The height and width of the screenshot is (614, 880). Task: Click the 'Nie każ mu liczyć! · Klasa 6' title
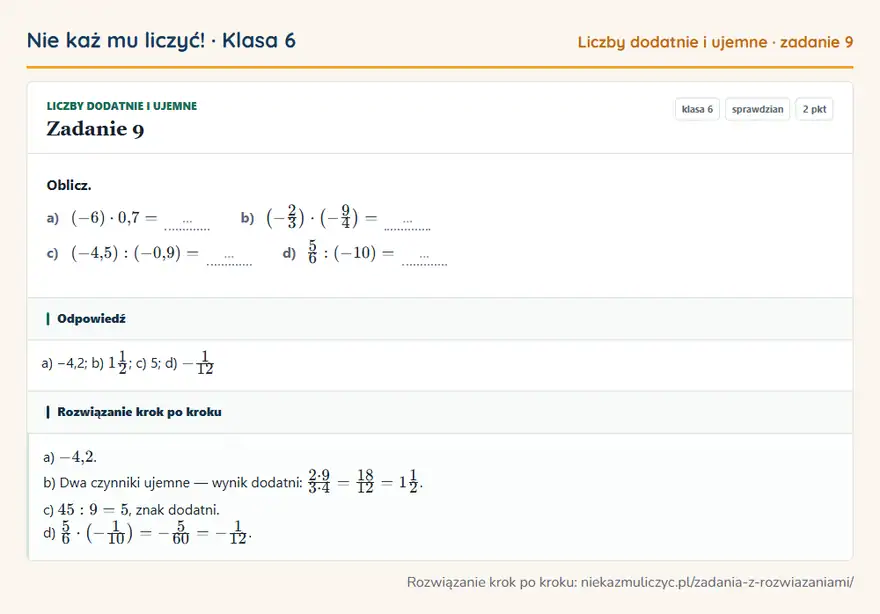pos(161,40)
